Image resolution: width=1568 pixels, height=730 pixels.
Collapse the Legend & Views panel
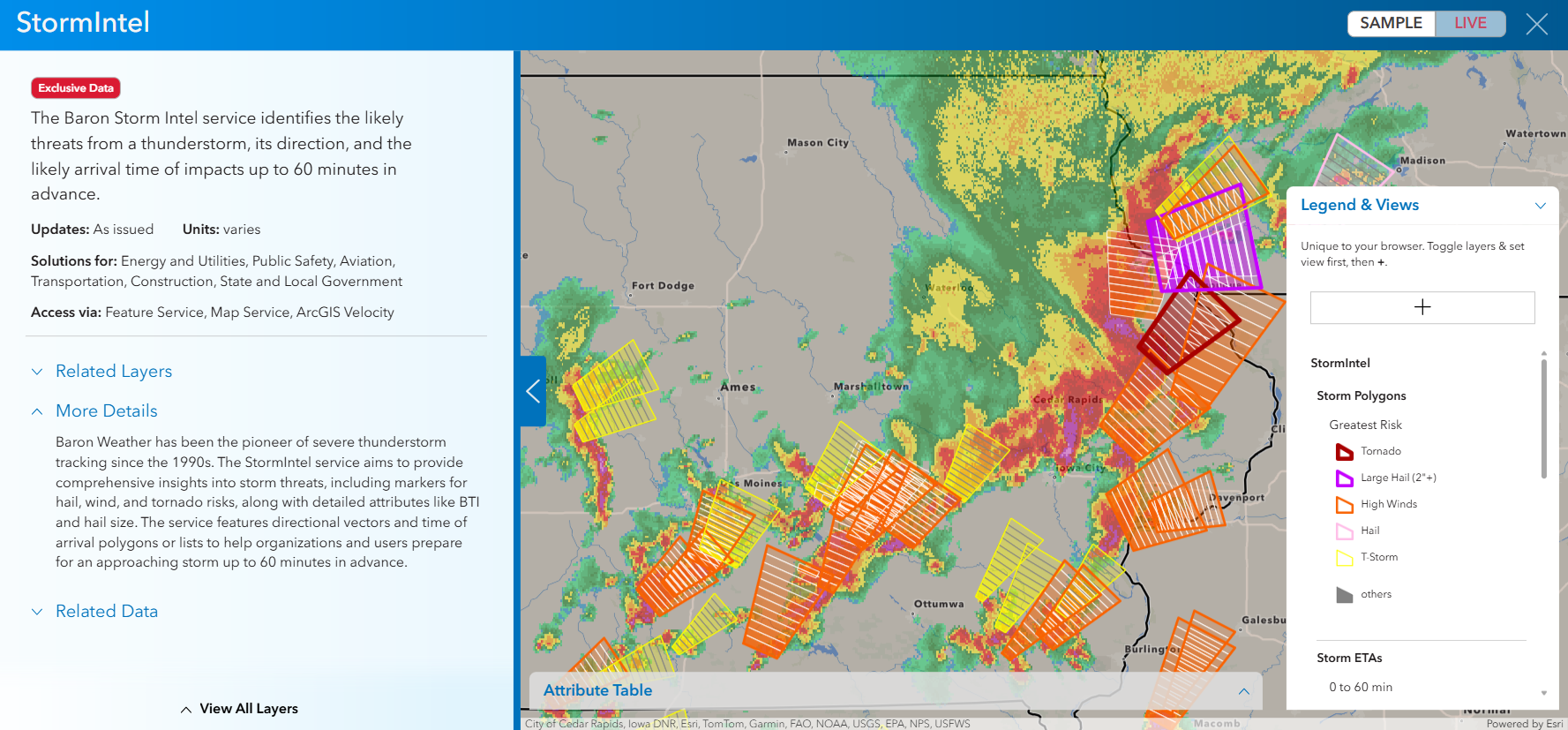pyautogui.click(x=1541, y=206)
